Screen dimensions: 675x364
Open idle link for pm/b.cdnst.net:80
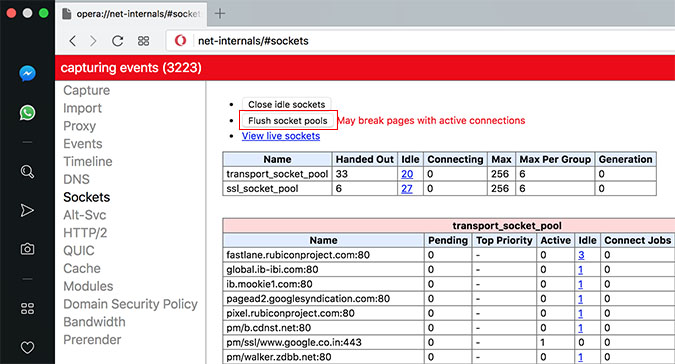click(x=580, y=328)
